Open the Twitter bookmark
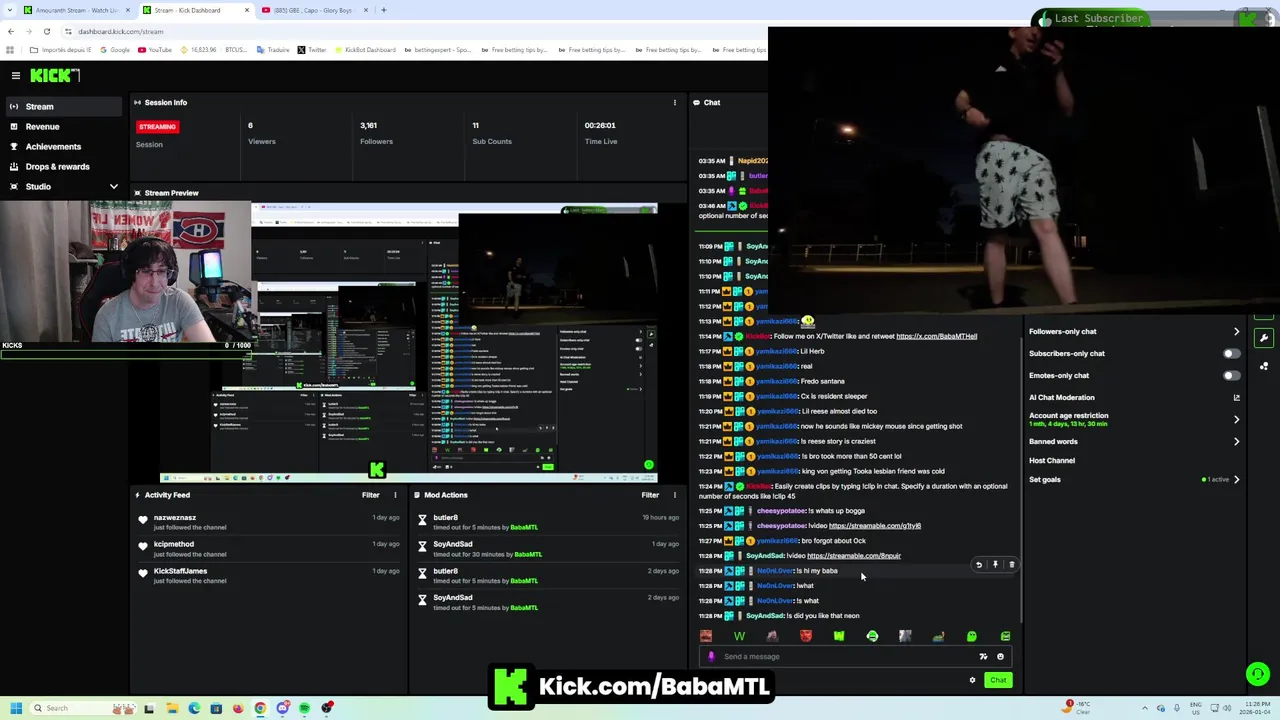 [x=311, y=50]
